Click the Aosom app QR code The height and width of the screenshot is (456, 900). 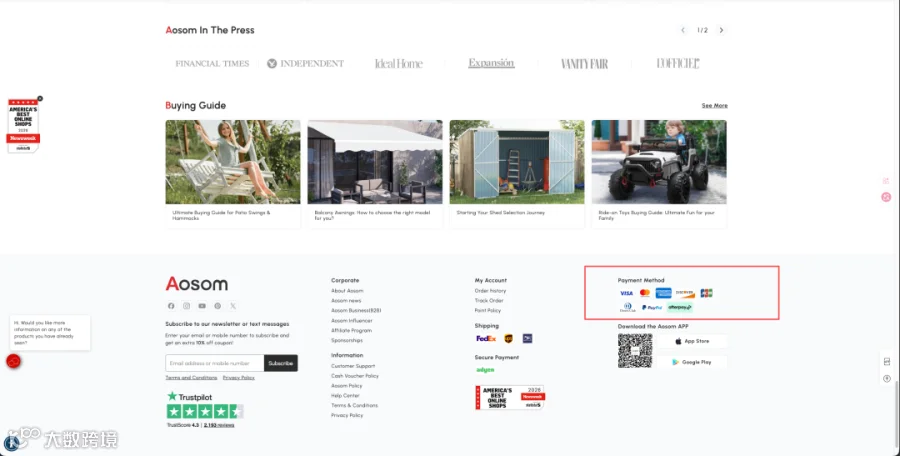[635, 351]
